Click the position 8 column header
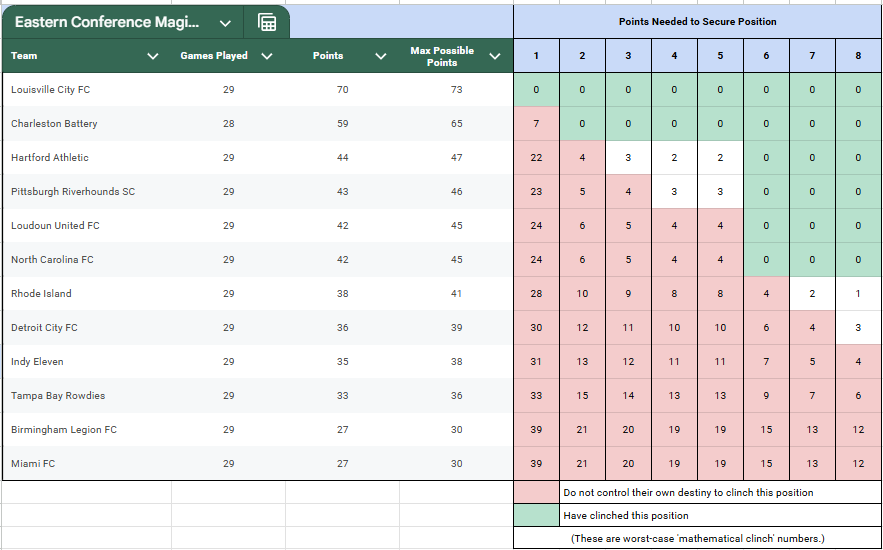 [858, 56]
